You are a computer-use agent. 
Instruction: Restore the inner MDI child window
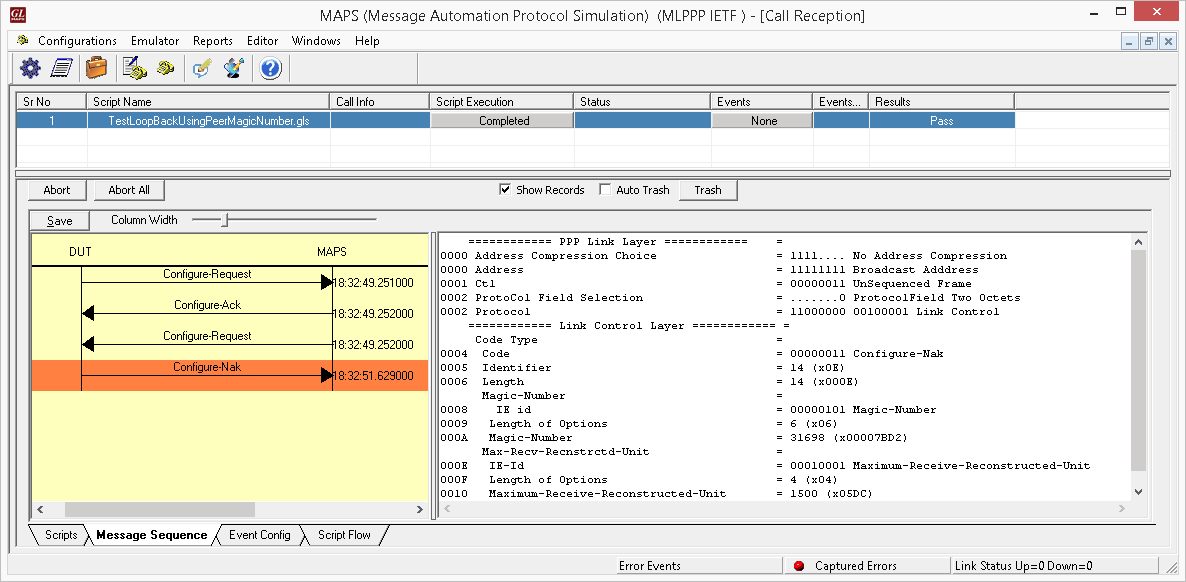pyautogui.click(x=1148, y=42)
